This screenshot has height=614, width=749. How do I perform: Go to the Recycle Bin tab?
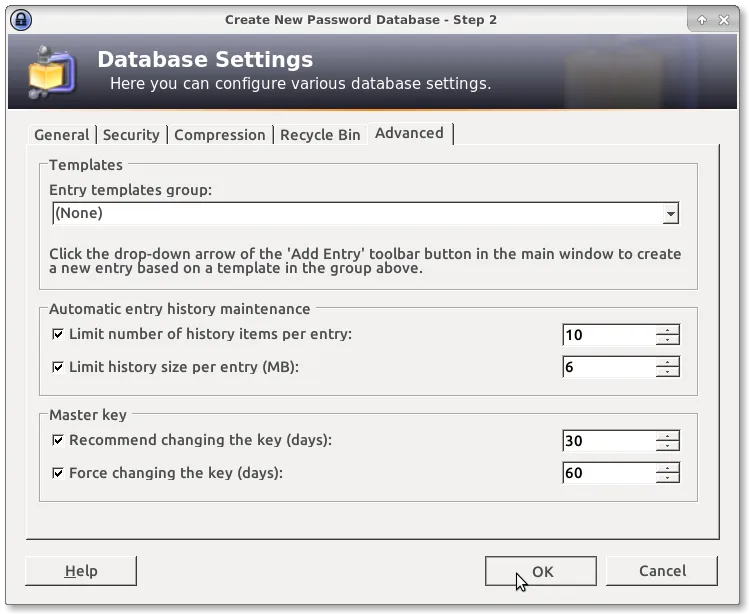pyautogui.click(x=320, y=135)
